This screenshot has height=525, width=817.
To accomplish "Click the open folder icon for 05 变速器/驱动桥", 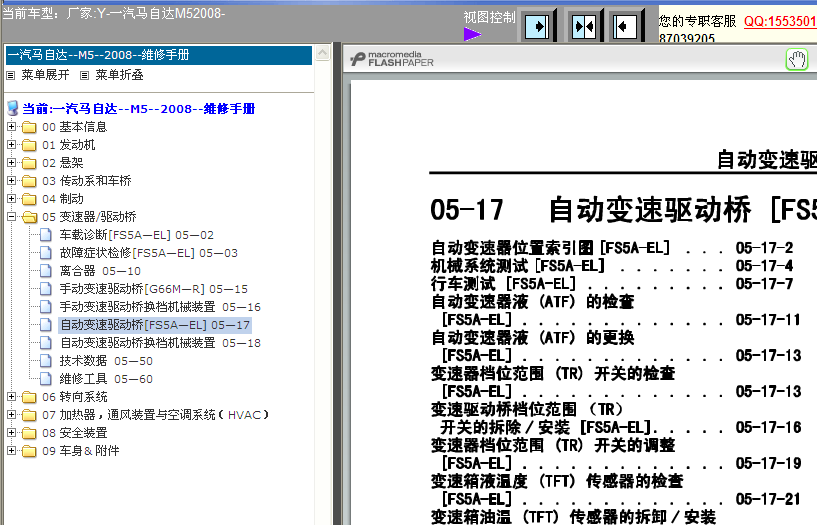I will point(30,217).
